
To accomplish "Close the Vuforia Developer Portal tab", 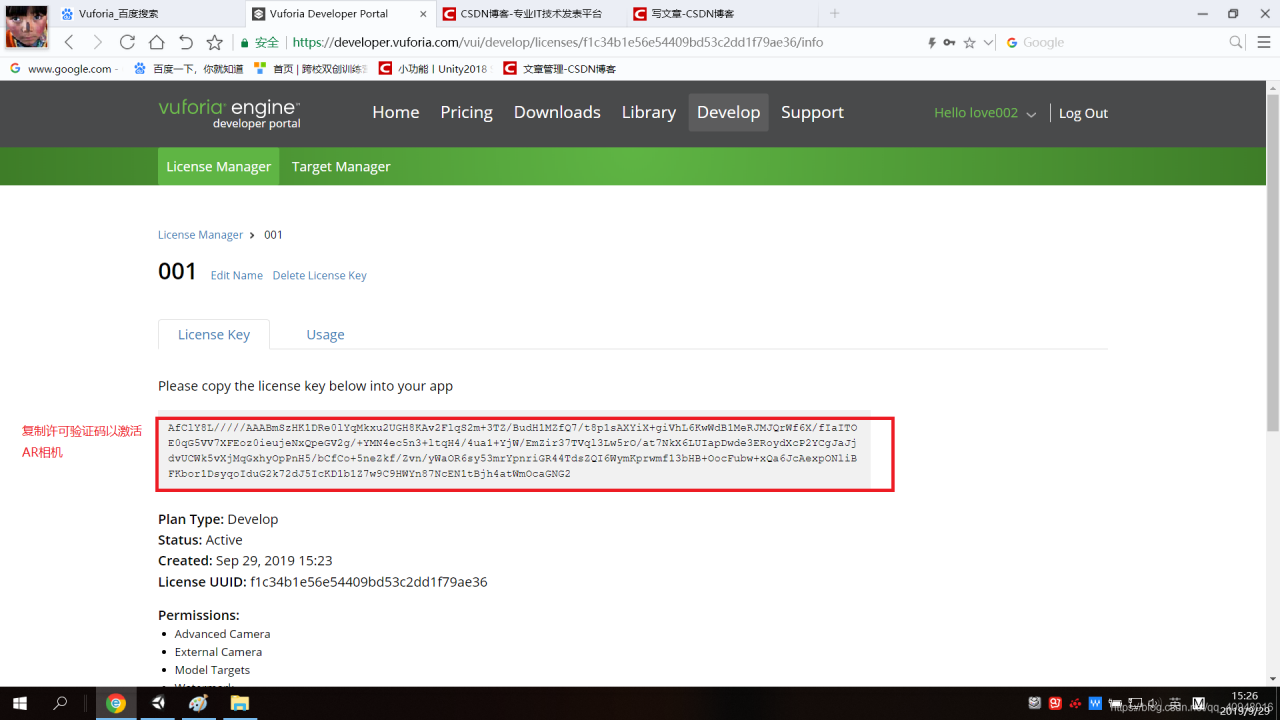I will click(424, 14).
